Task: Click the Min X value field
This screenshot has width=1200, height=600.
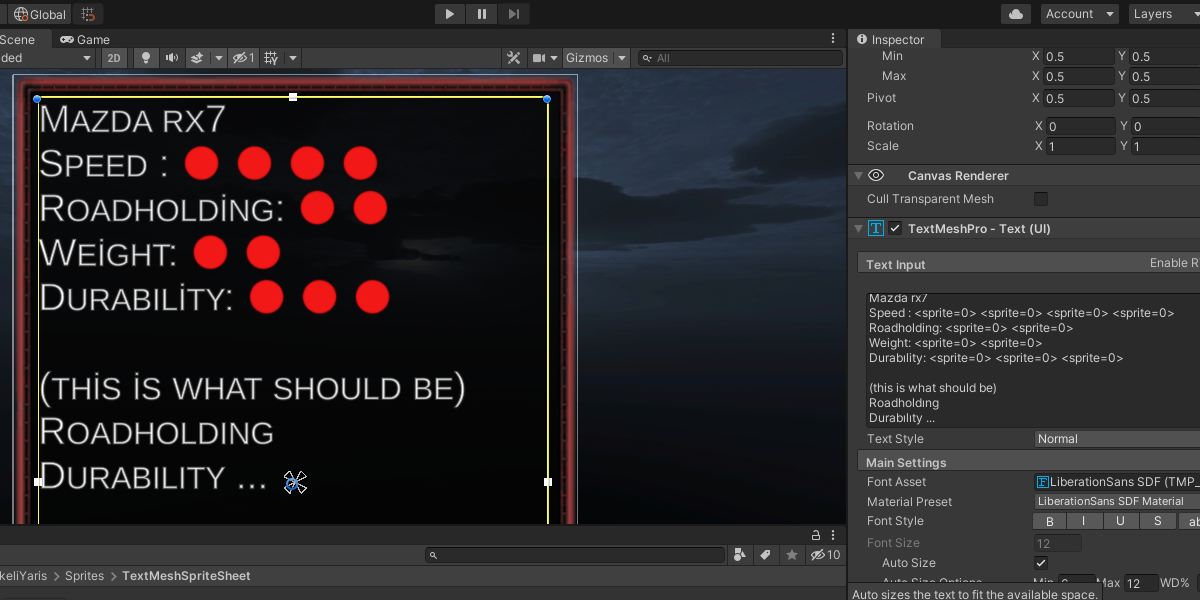Action: [1078, 57]
